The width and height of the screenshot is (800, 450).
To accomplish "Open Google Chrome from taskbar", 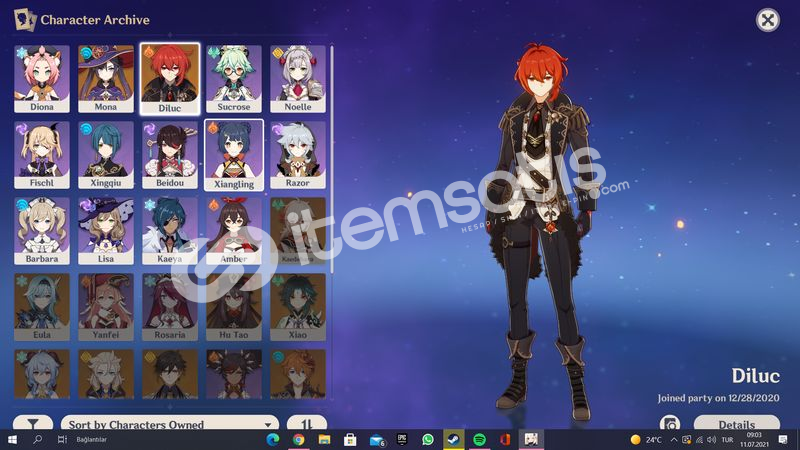I will 298,440.
